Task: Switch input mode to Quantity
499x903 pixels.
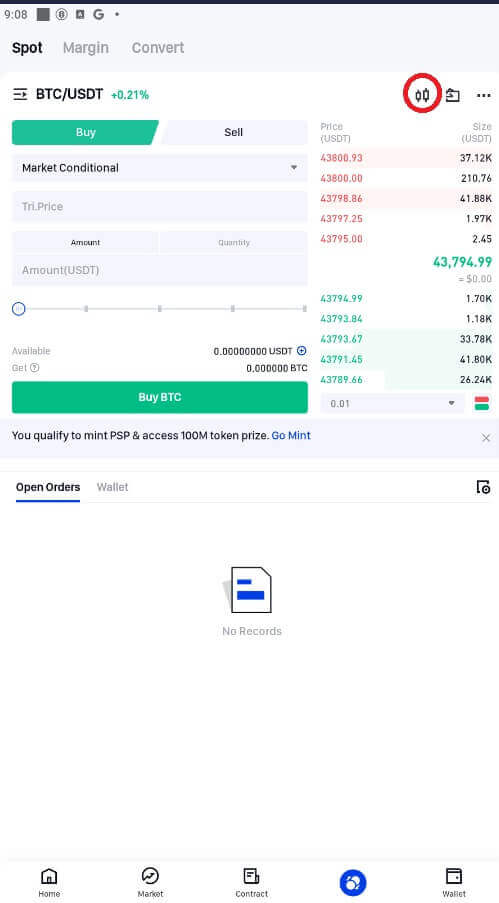Action: (x=234, y=242)
